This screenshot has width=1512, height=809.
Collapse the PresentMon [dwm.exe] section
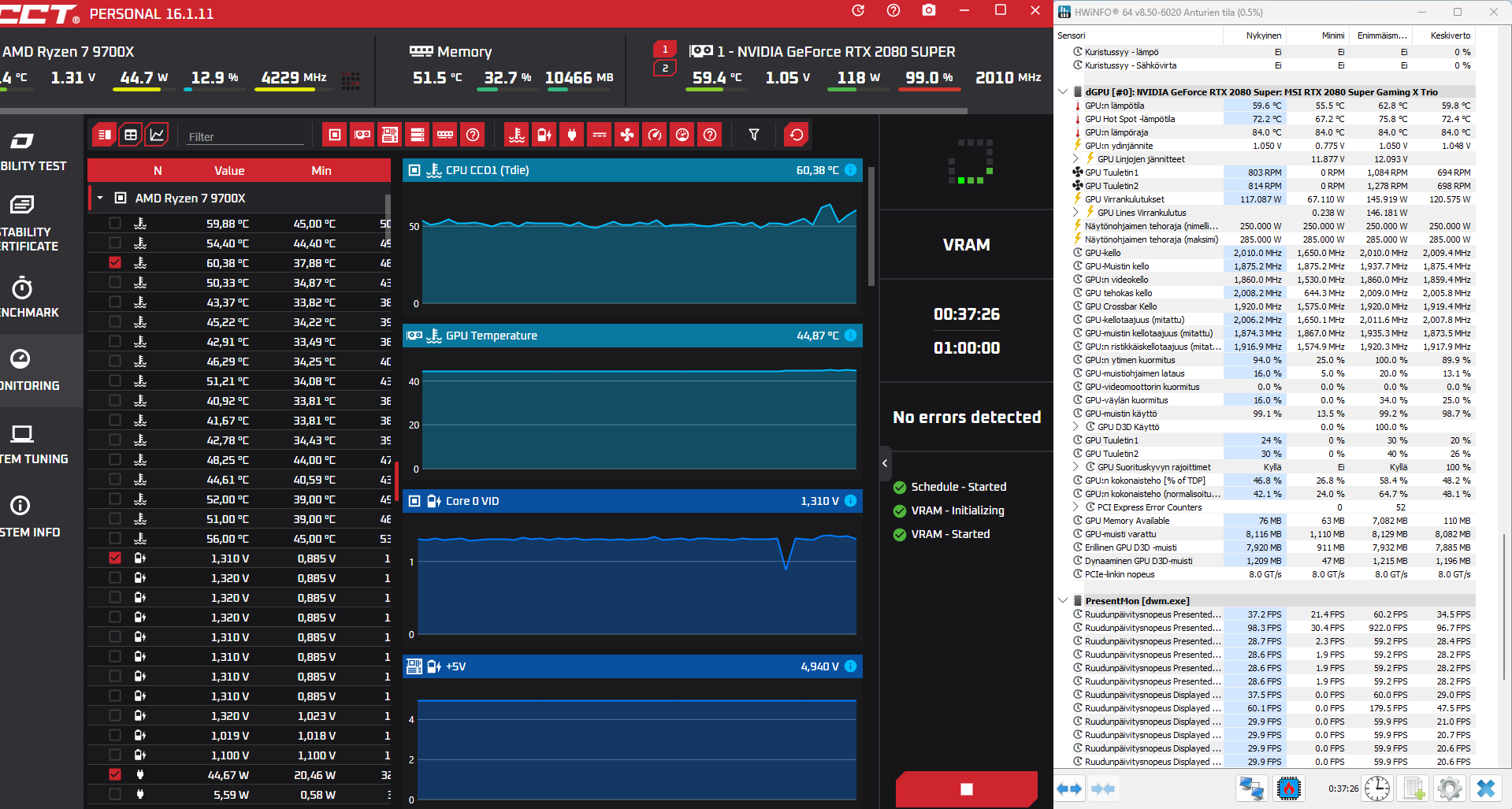pyautogui.click(x=1063, y=601)
